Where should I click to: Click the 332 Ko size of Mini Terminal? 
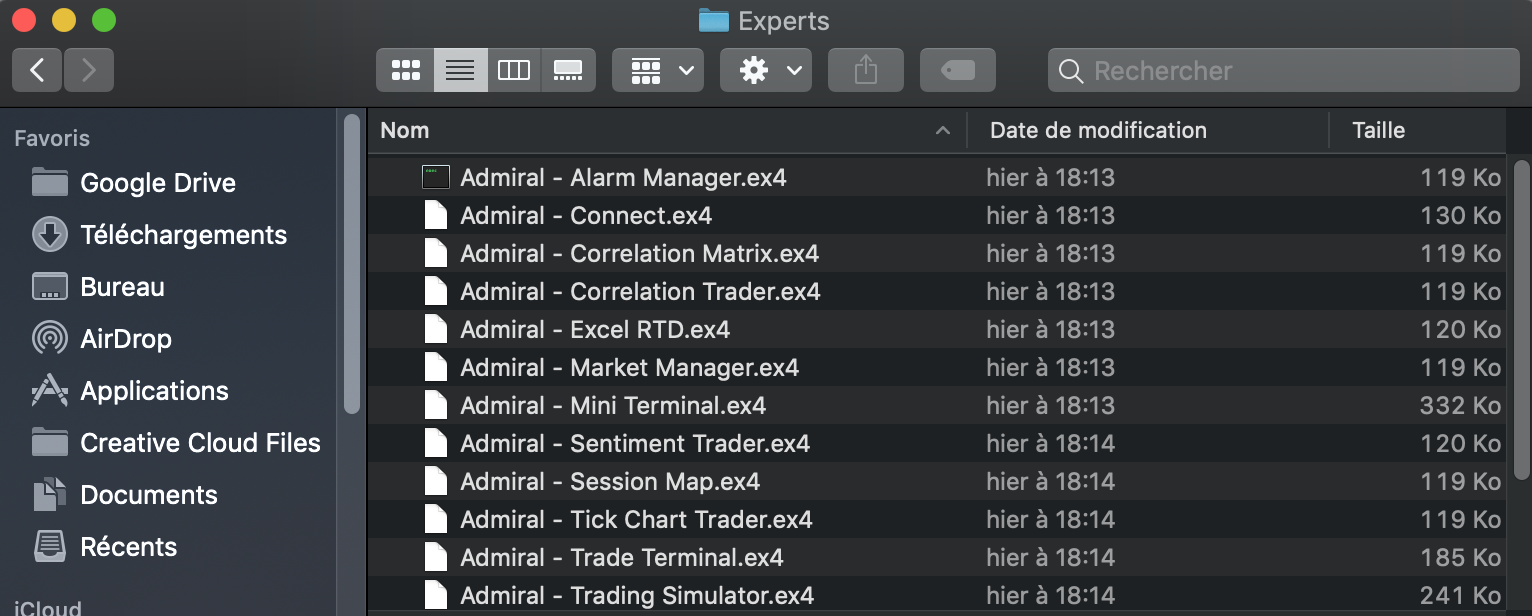coord(1460,406)
